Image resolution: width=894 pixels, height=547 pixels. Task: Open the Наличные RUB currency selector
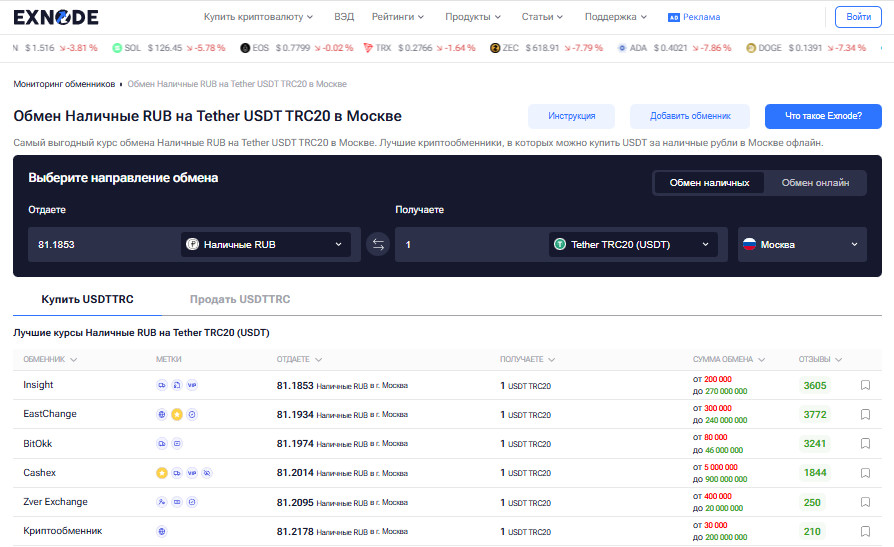(x=266, y=245)
